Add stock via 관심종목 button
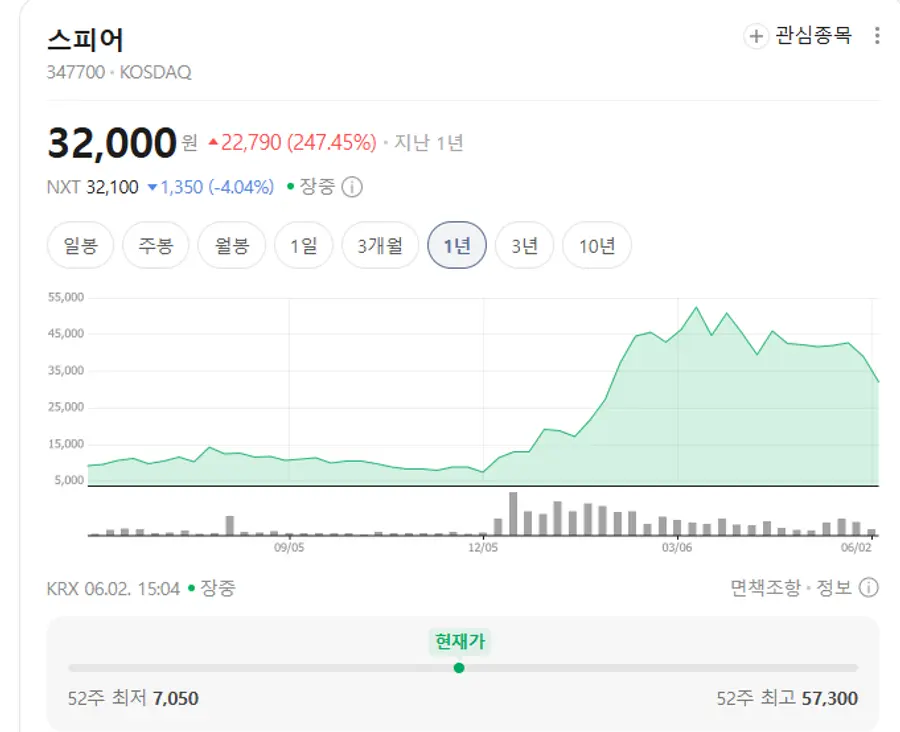The height and width of the screenshot is (732, 900). pos(798,36)
